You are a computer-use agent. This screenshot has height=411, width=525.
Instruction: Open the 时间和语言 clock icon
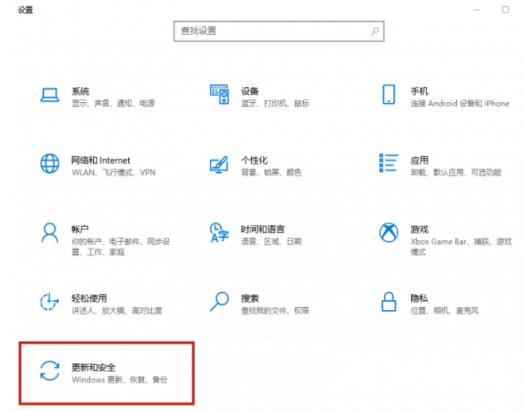(x=219, y=232)
